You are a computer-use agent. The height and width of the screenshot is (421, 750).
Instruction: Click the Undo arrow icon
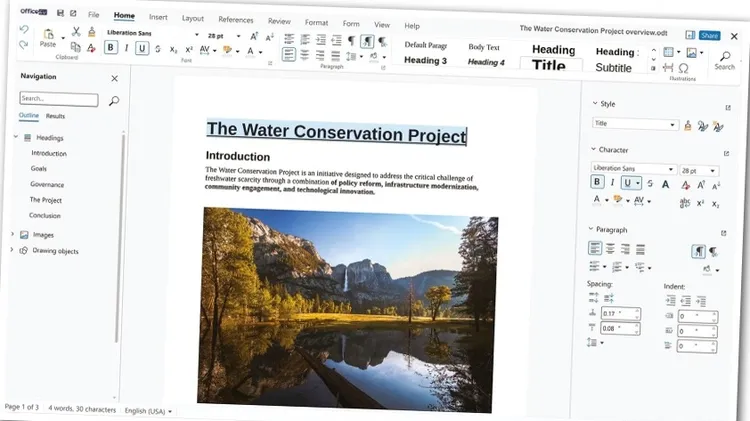click(x=23, y=31)
